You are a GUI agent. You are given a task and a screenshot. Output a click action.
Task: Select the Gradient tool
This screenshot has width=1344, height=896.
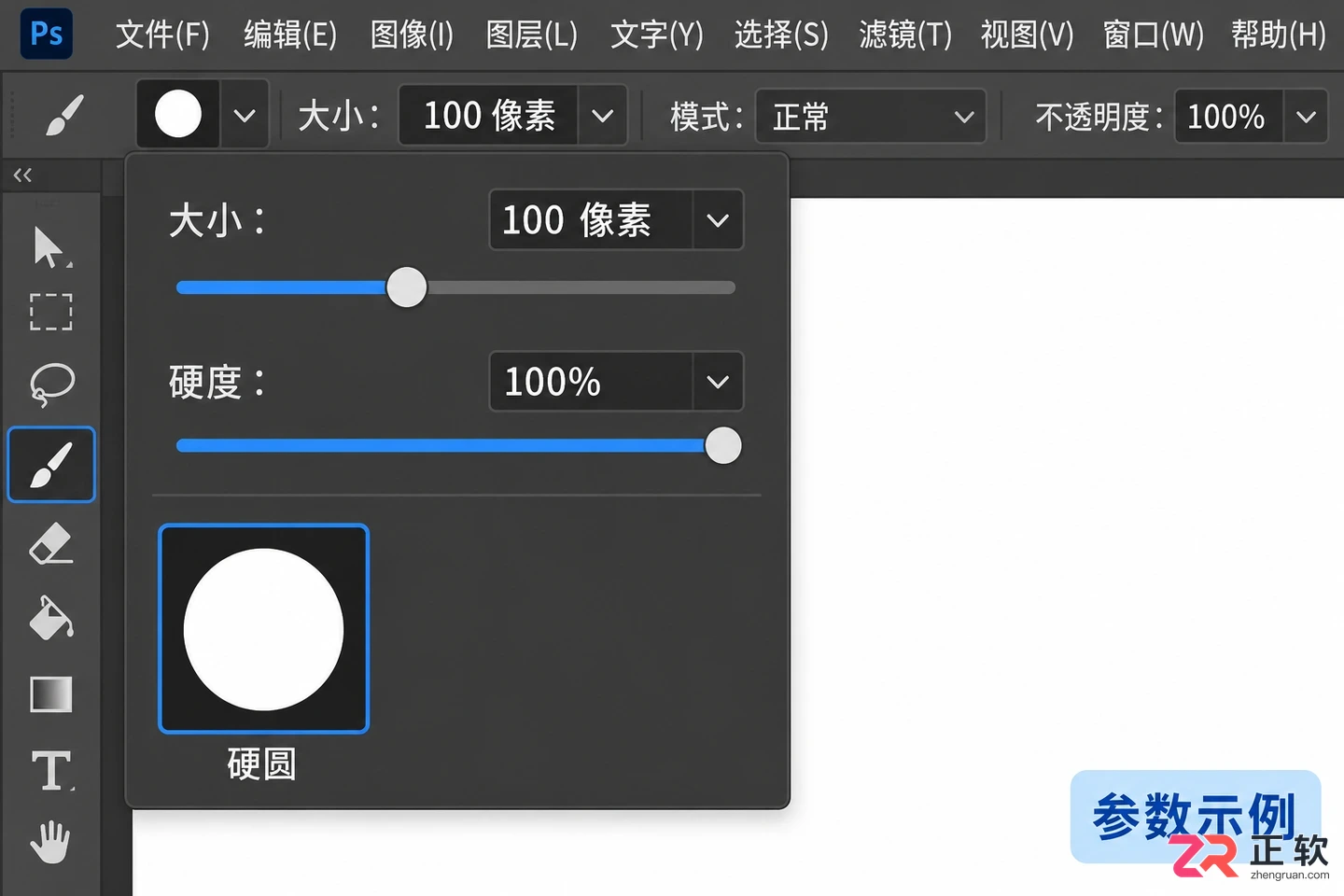click(51, 694)
